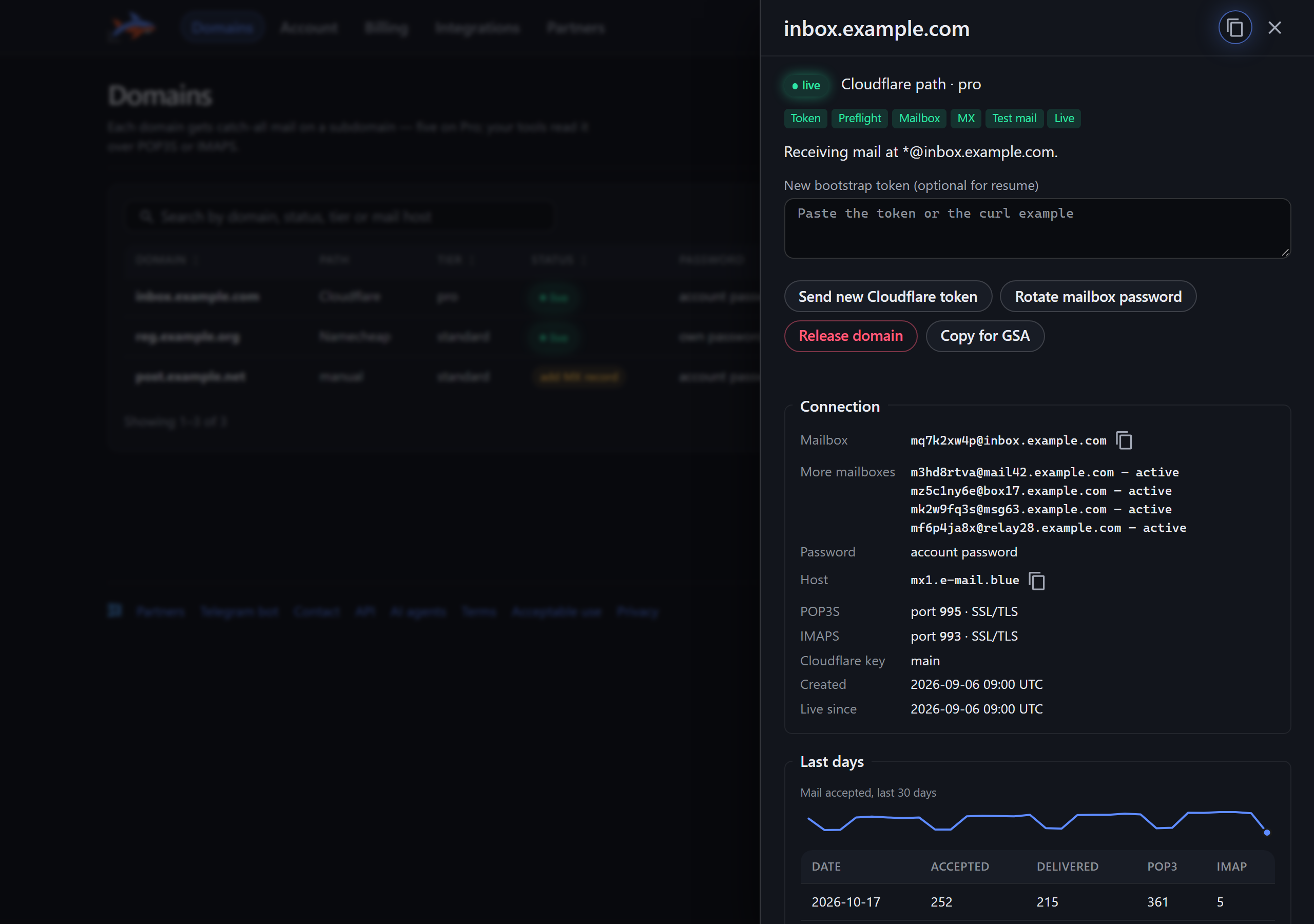Image resolution: width=1314 pixels, height=924 pixels.
Task: Click the last point on mail sparkline
Action: pos(1266,833)
